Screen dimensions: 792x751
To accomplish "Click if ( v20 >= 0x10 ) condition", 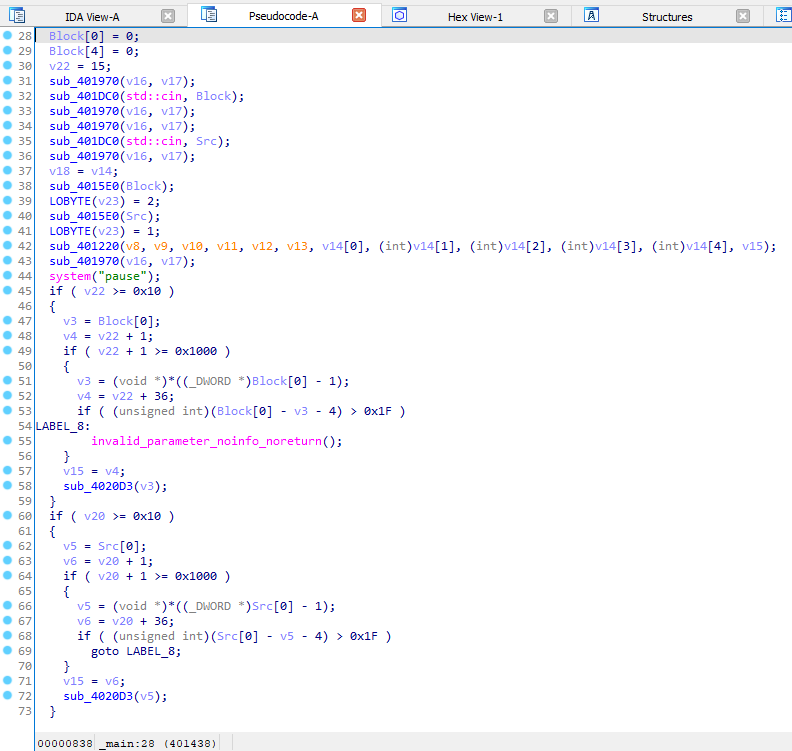I will 112,516.
